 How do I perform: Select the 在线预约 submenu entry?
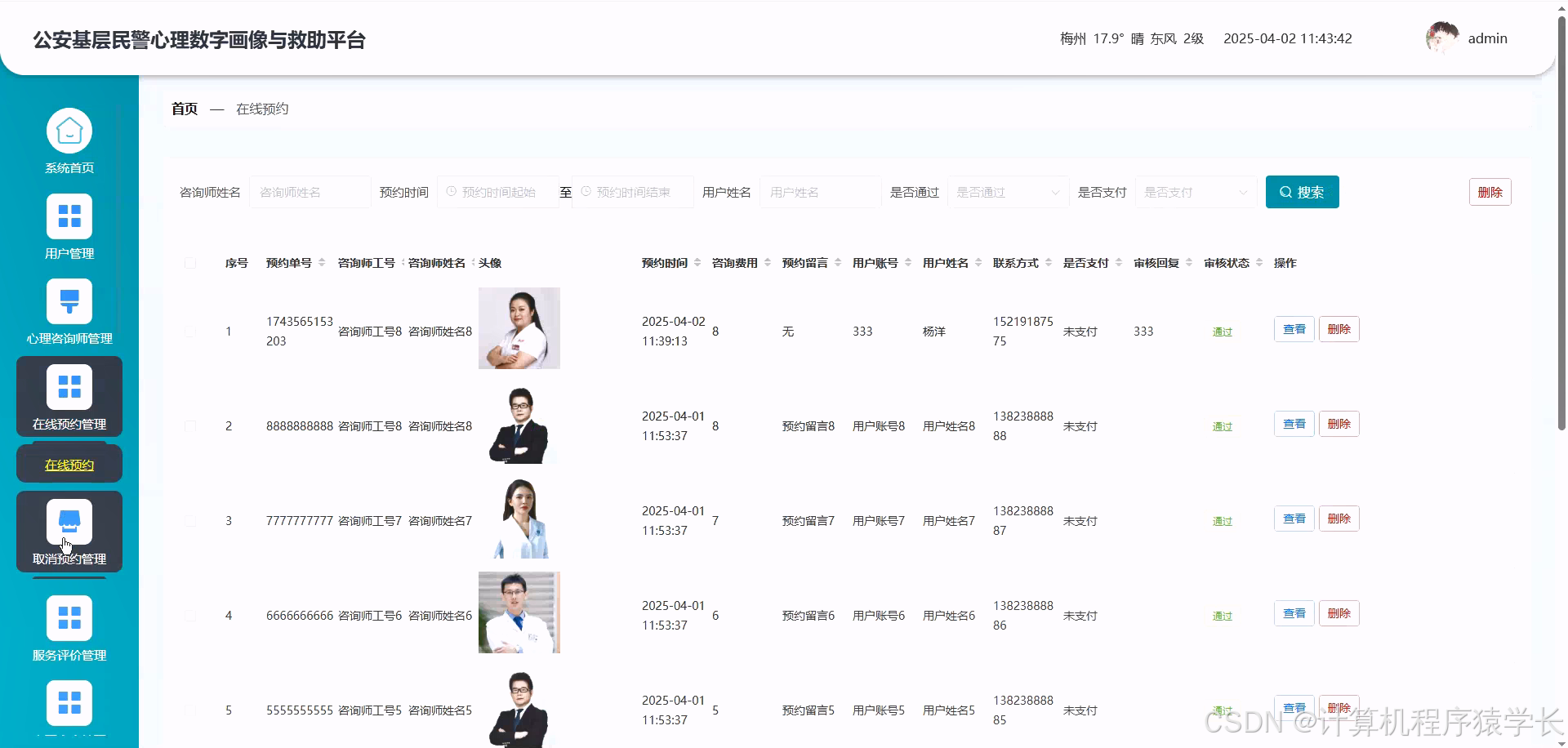point(69,464)
